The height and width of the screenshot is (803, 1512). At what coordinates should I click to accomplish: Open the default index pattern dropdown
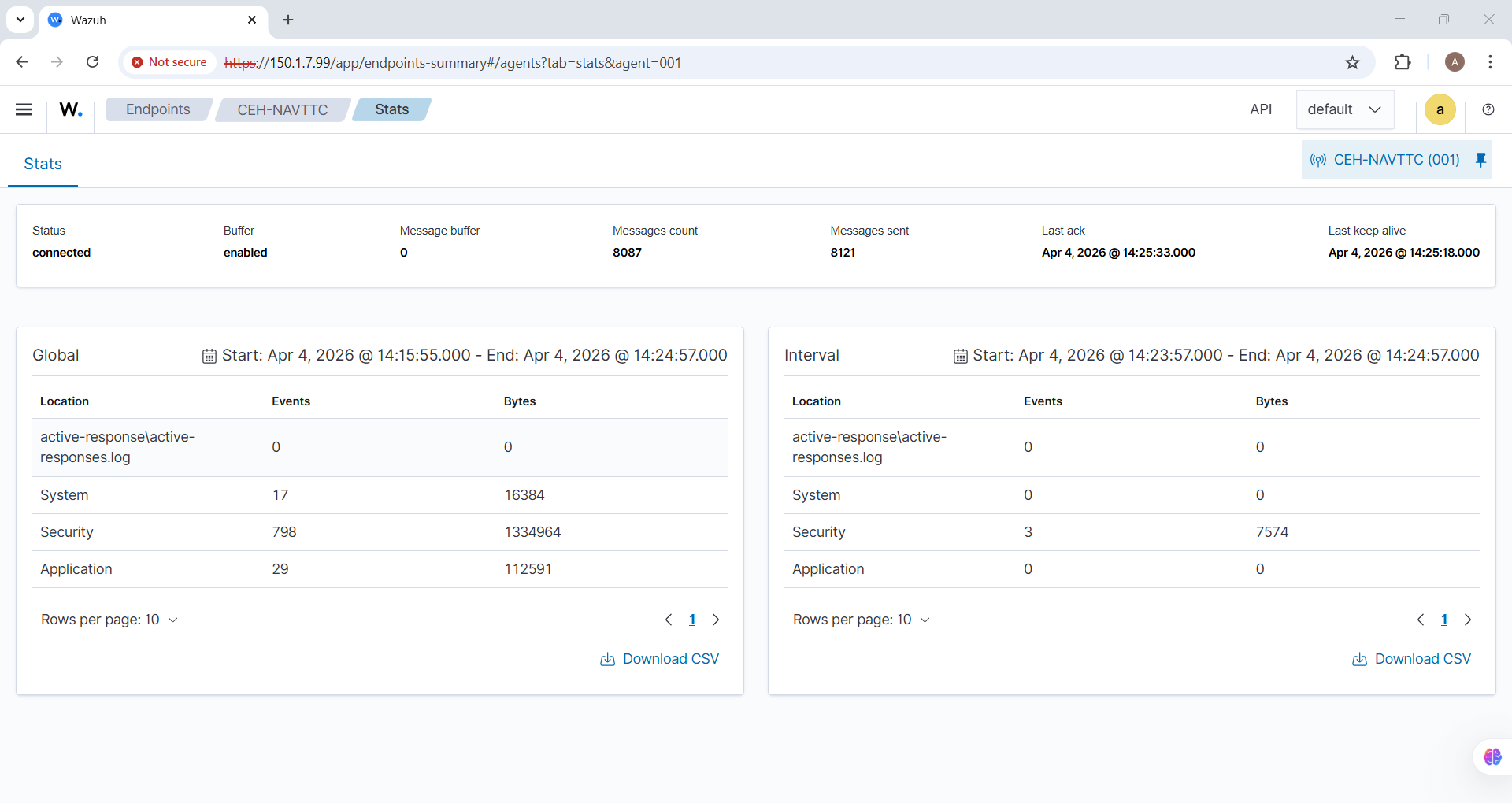[1344, 109]
